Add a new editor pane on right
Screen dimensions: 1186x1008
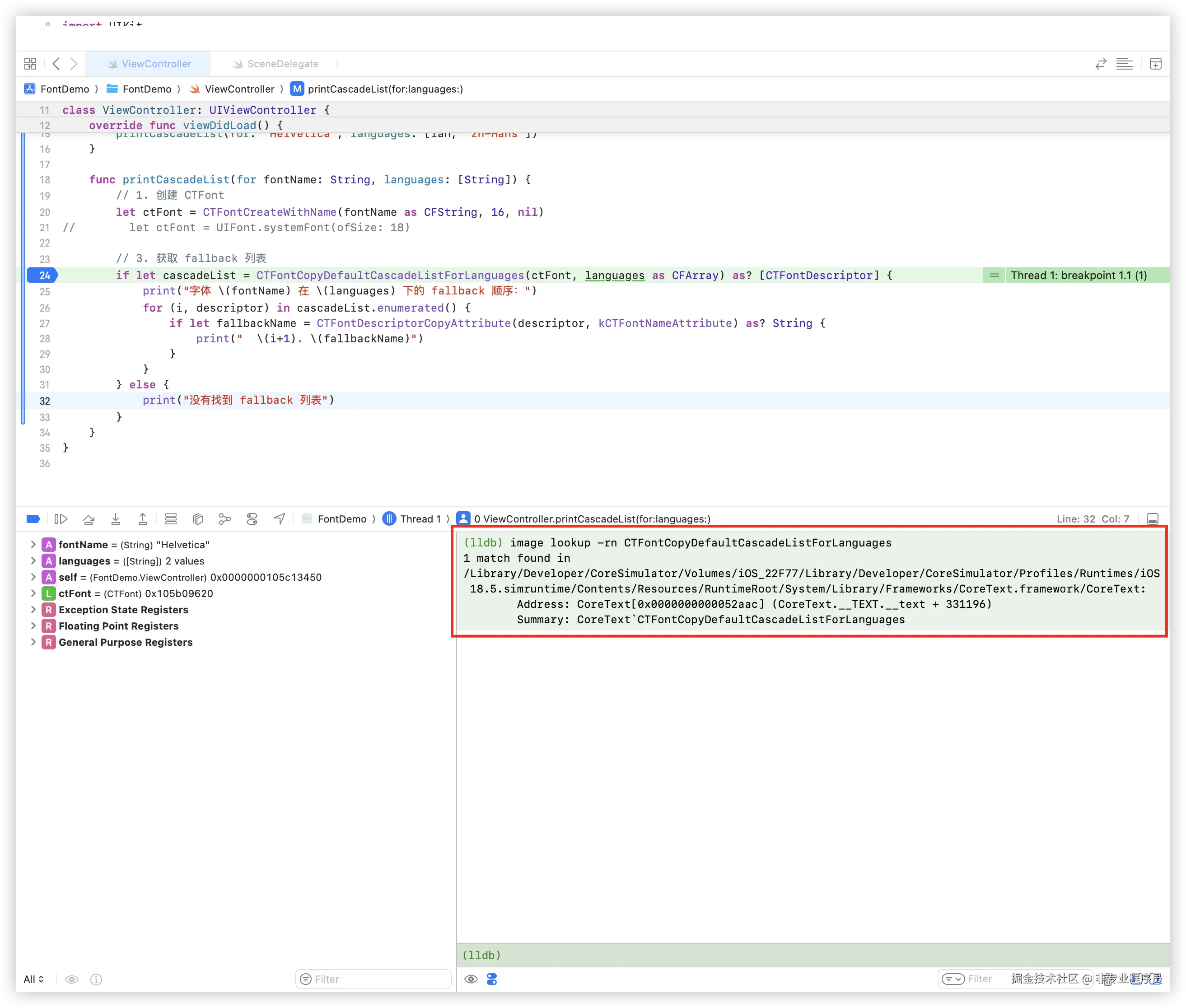[x=1155, y=64]
